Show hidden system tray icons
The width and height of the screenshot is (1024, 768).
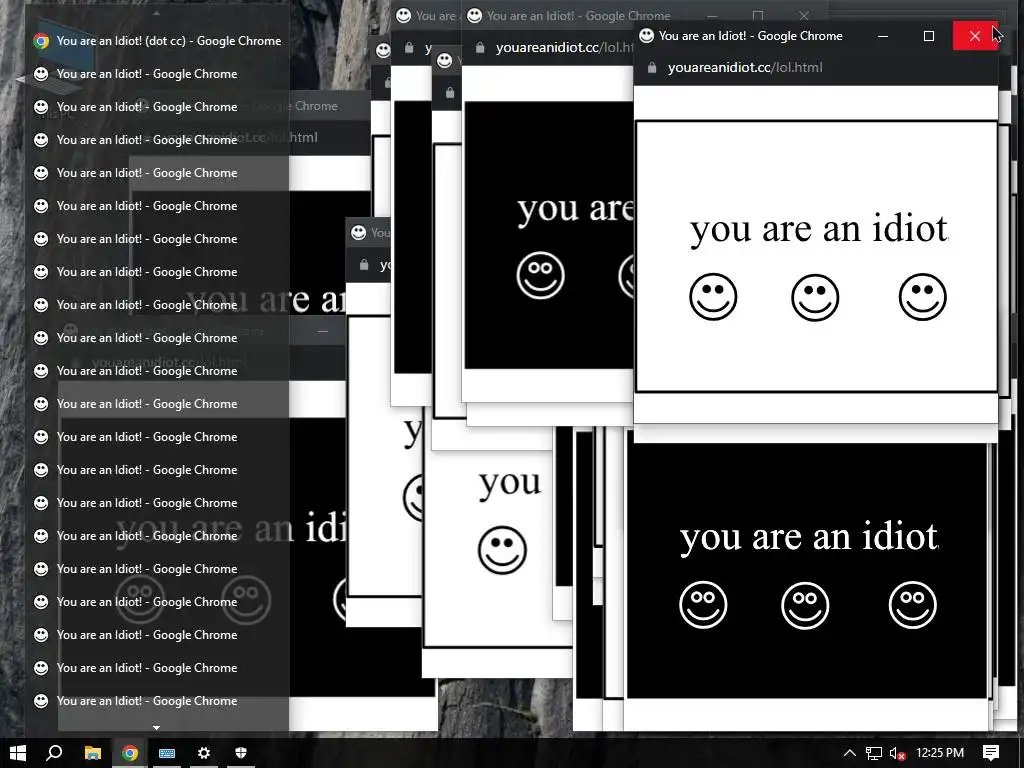click(850, 753)
